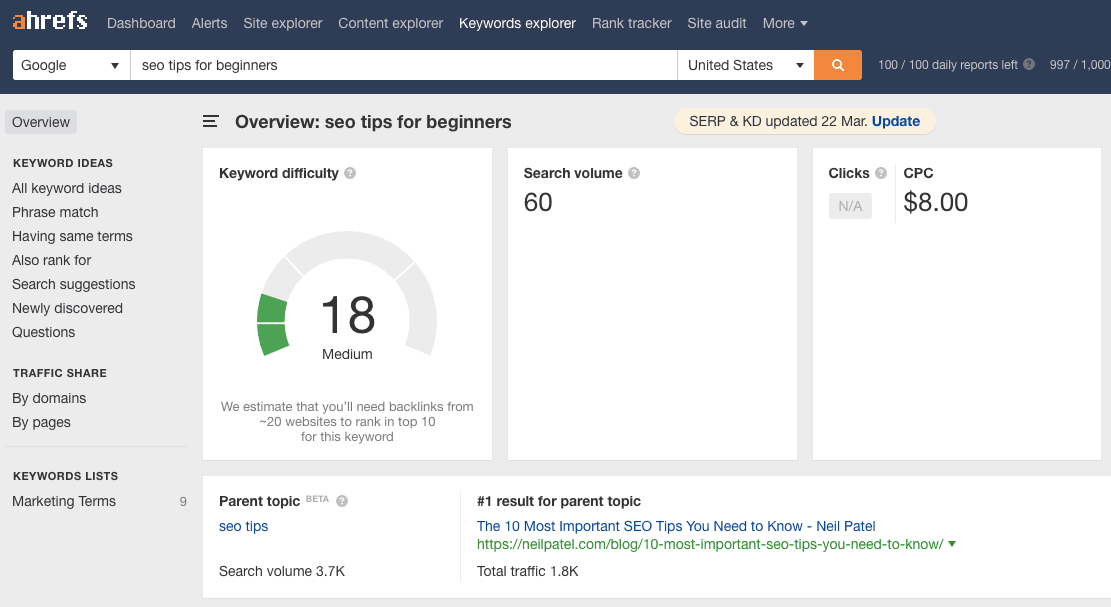Go to Site explorer in top nav
The height and width of the screenshot is (607, 1111).
coord(283,23)
